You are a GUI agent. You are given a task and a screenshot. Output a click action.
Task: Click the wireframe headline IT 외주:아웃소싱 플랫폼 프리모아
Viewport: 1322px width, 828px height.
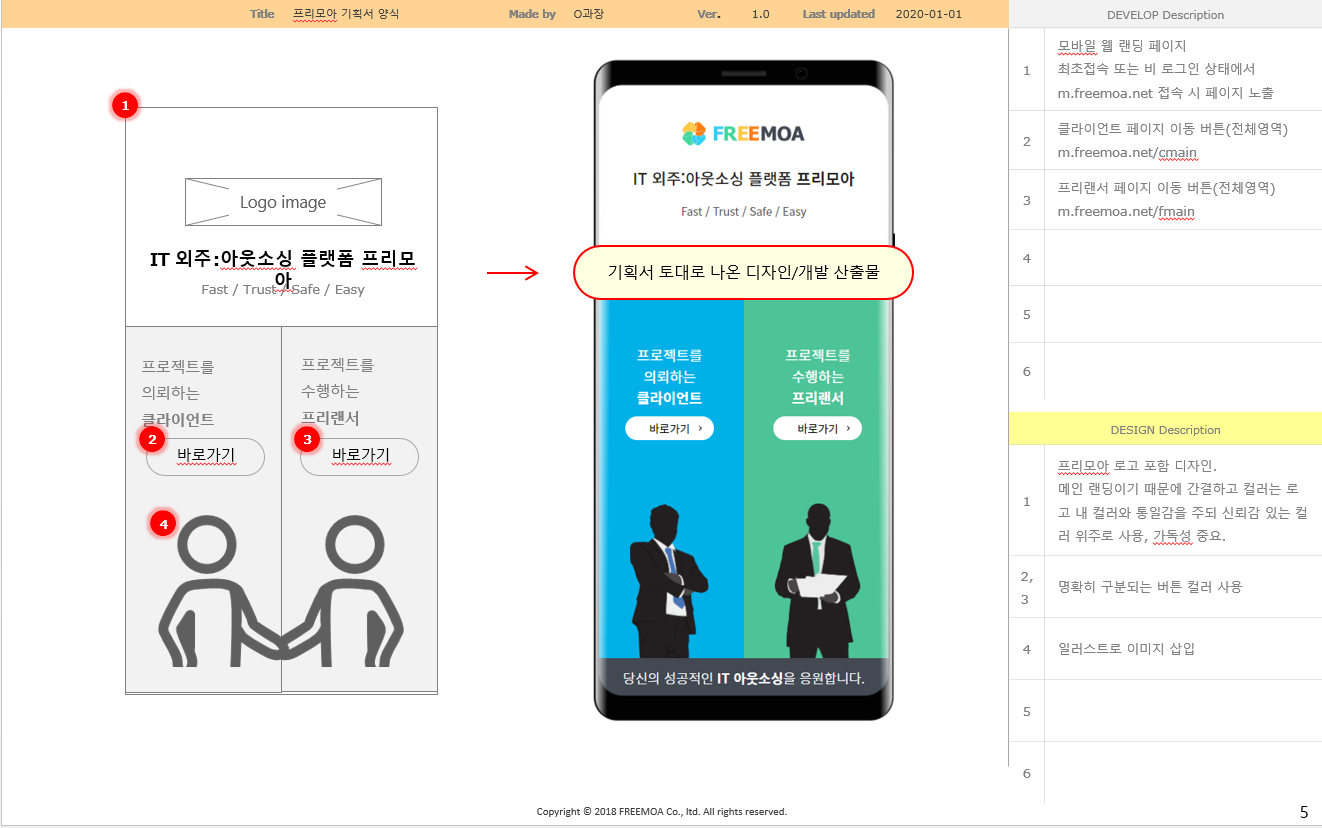pos(283,269)
